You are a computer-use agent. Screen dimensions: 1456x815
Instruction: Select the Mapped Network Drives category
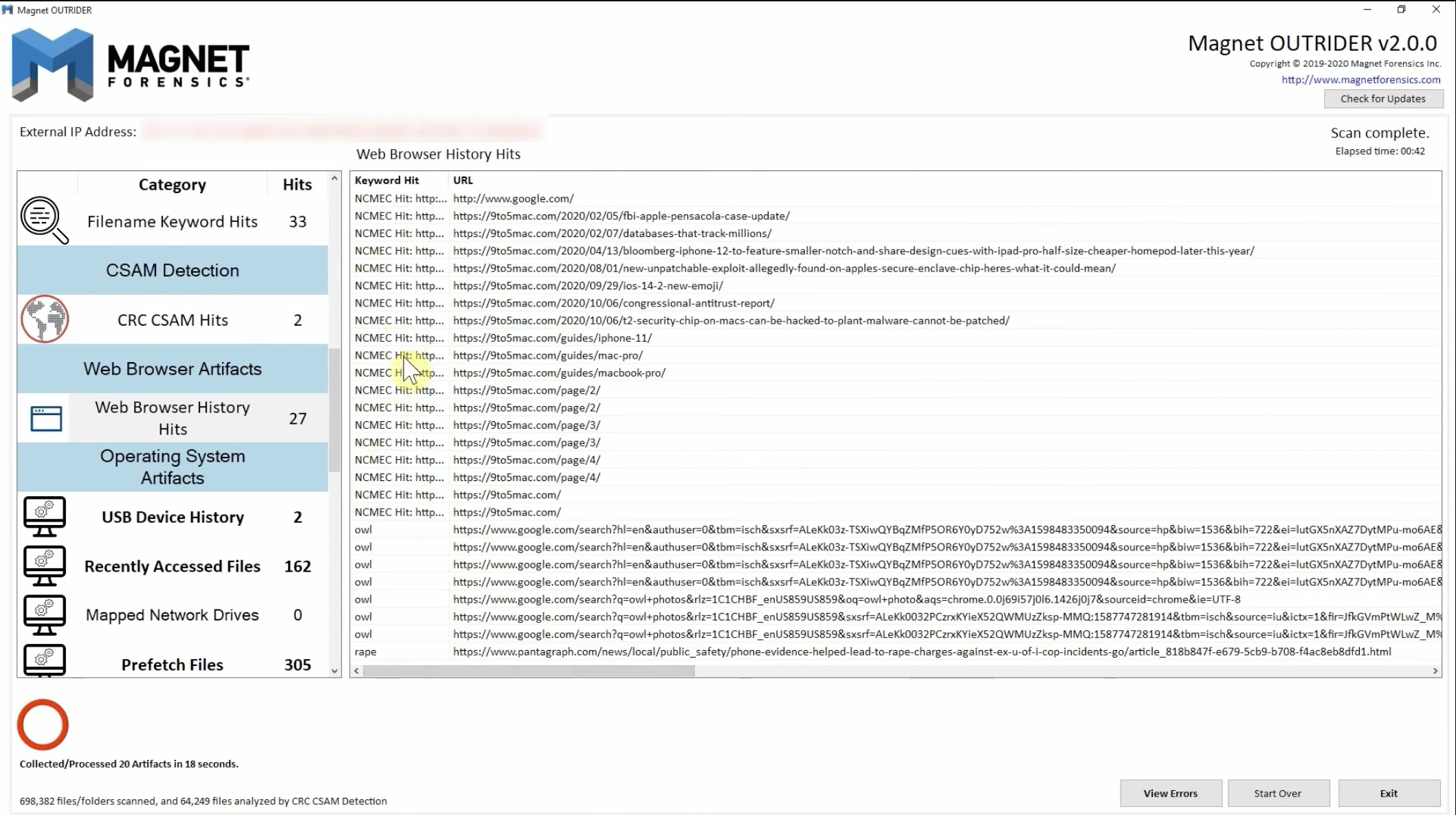[x=173, y=615]
